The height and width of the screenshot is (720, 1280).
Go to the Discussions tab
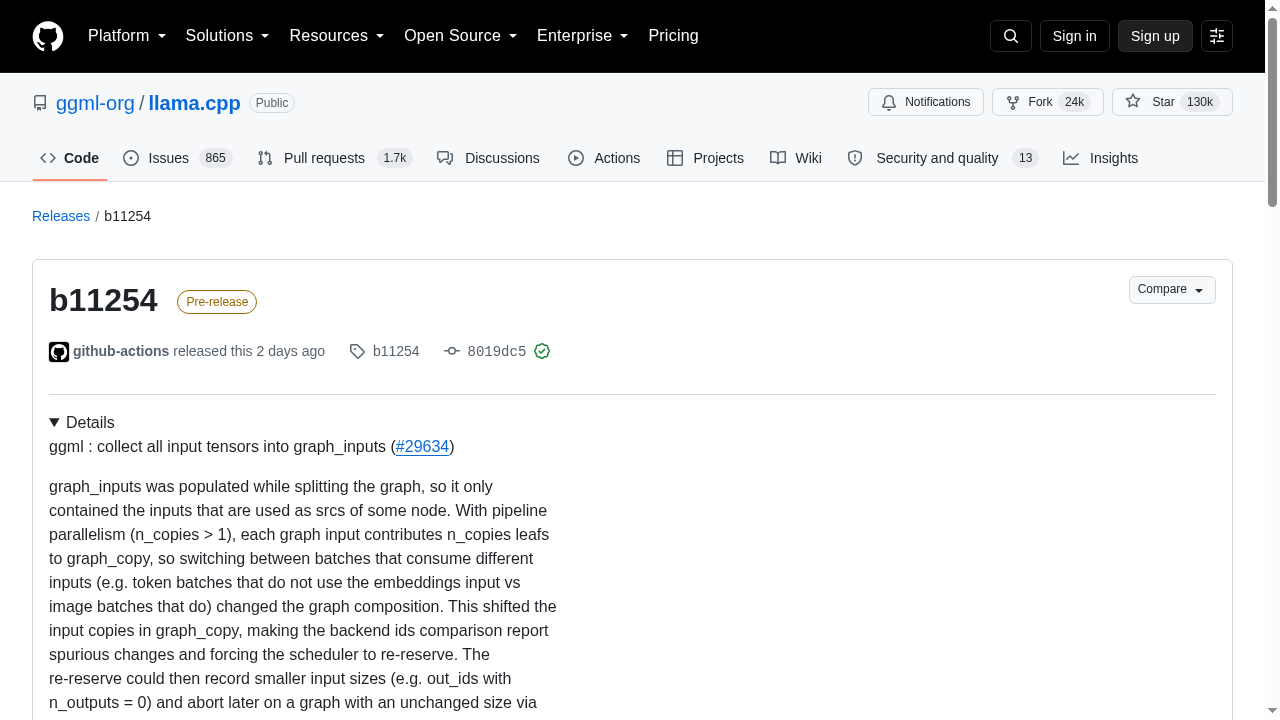(x=488, y=158)
